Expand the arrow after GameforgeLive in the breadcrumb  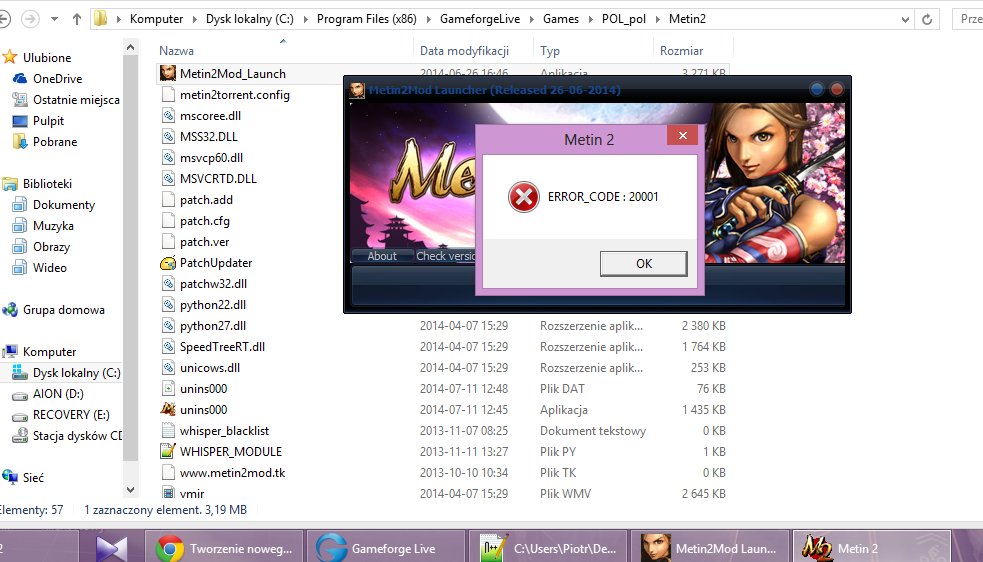pyautogui.click(x=532, y=19)
